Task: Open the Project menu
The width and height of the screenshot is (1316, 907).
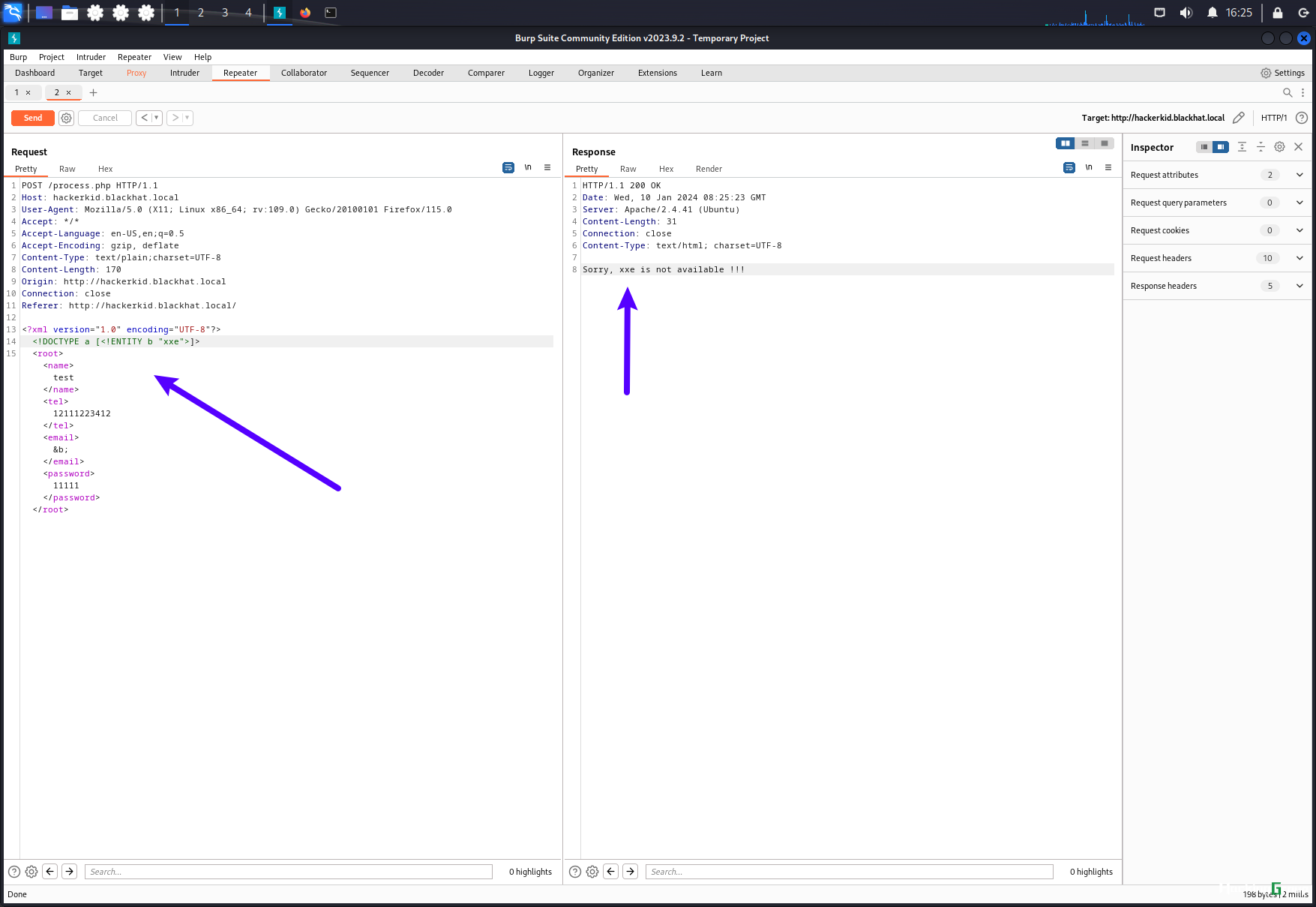Action: pos(52,57)
